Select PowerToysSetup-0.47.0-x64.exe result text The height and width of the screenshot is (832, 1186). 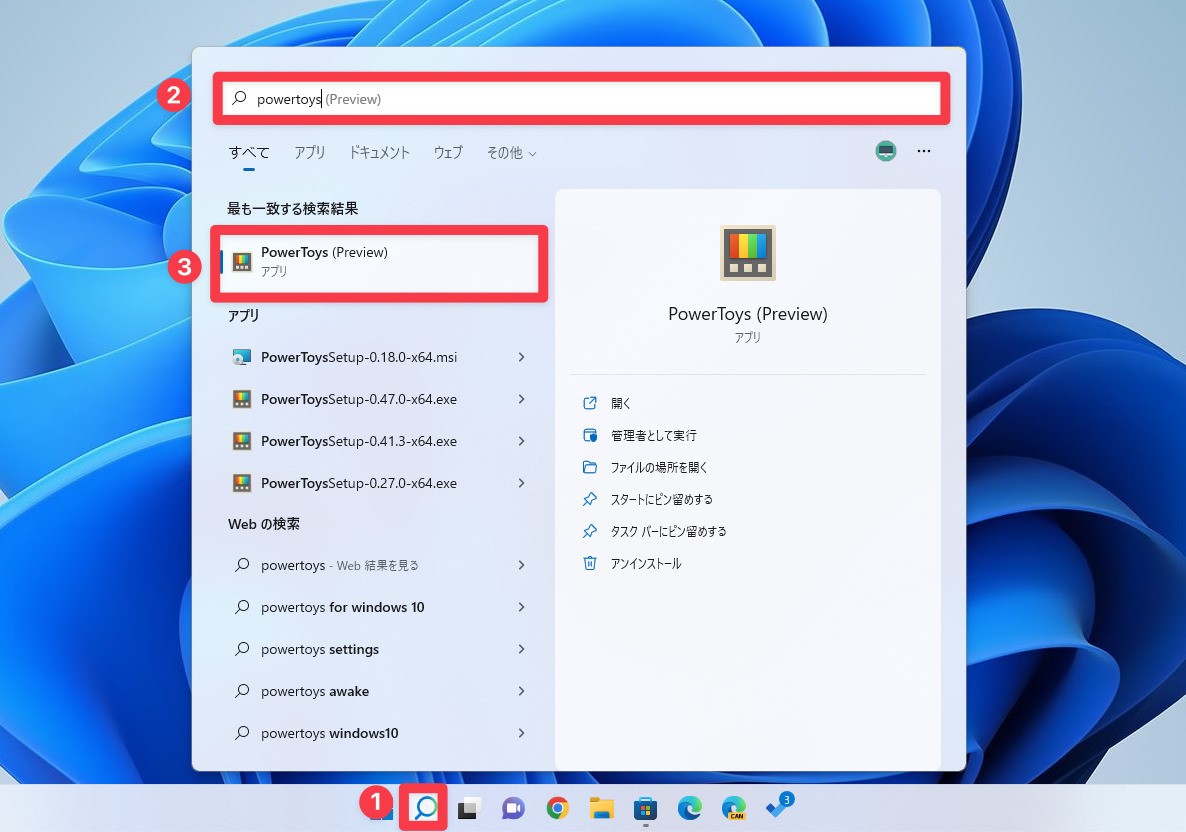(x=359, y=399)
